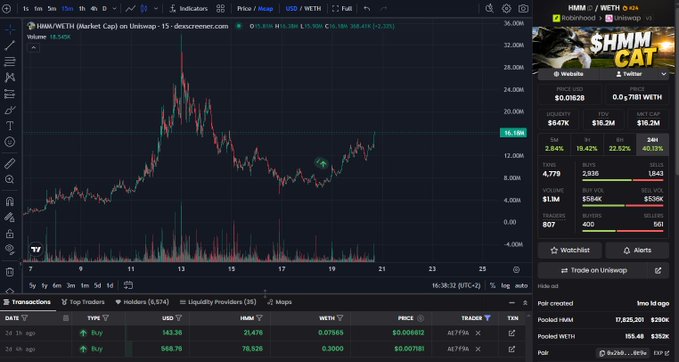Toggle the percent scale mode
The width and height of the screenshot is (679, 362).
pyautogui.click(x=493, y=285)
